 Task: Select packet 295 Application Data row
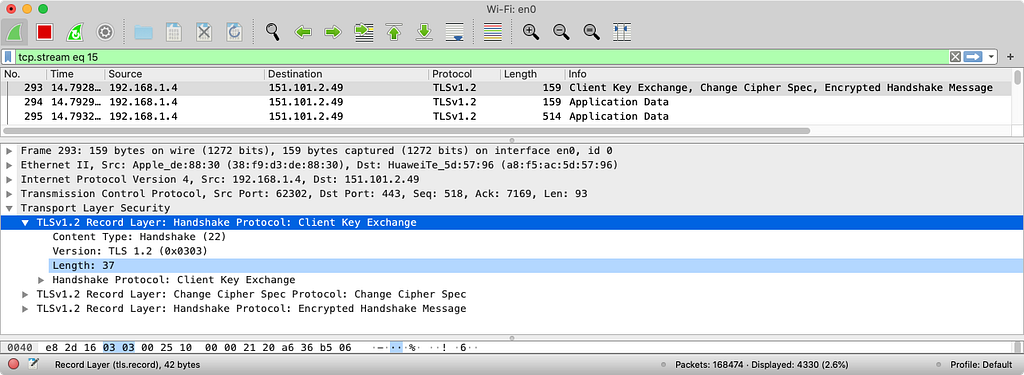pyautogui.click(x=508, y=116)
